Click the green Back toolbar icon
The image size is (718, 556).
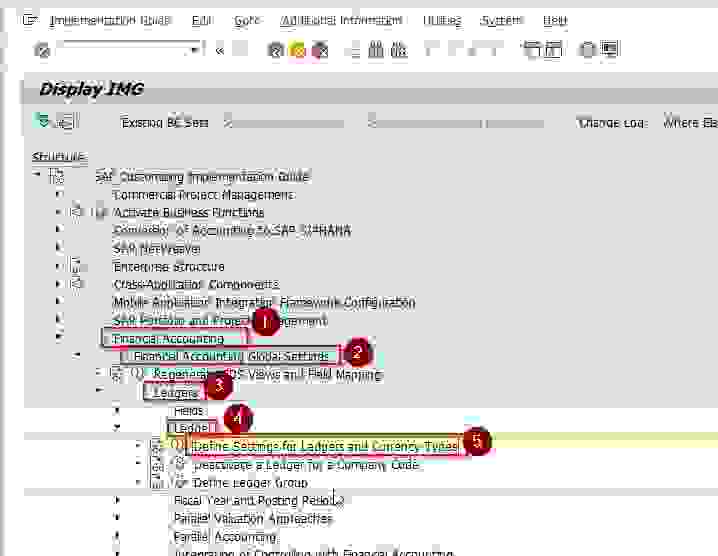276,50
